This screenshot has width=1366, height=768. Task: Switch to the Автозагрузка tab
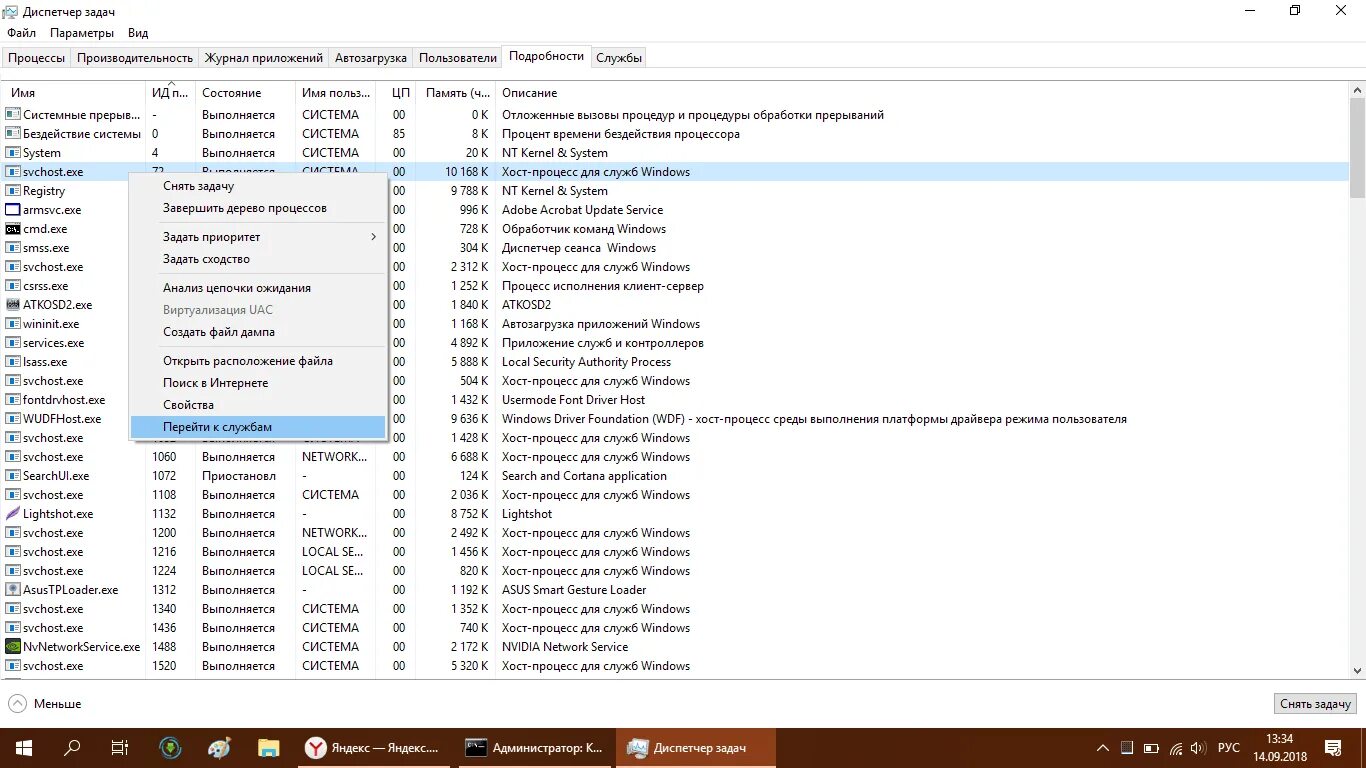pos(371,58)
